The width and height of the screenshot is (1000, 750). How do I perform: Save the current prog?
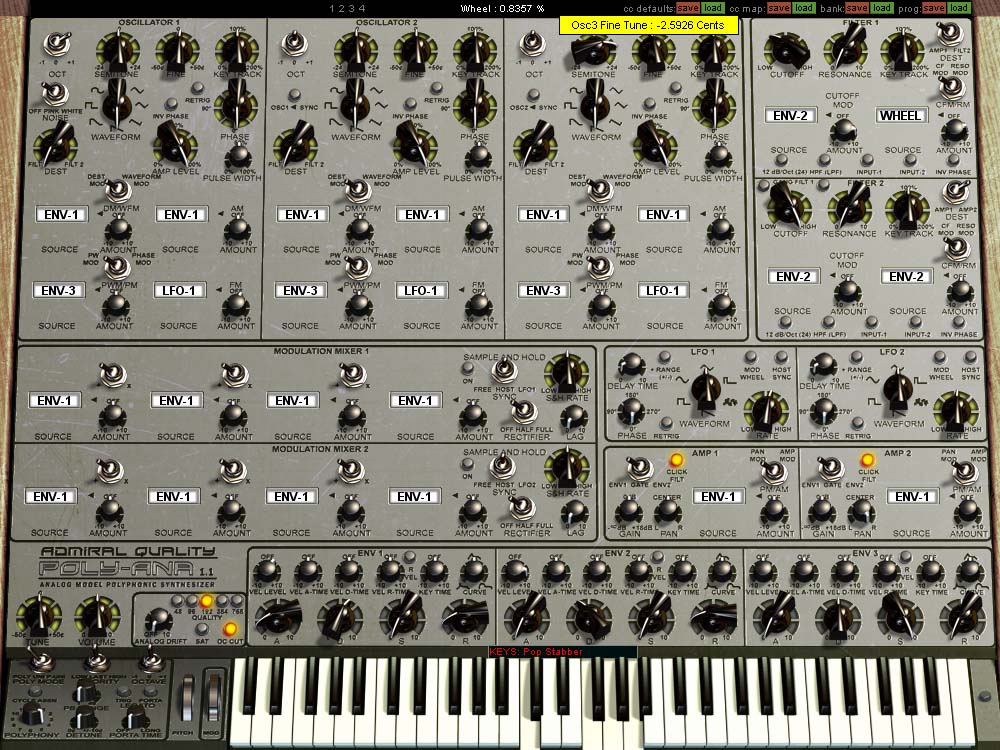tap(934, 8)
